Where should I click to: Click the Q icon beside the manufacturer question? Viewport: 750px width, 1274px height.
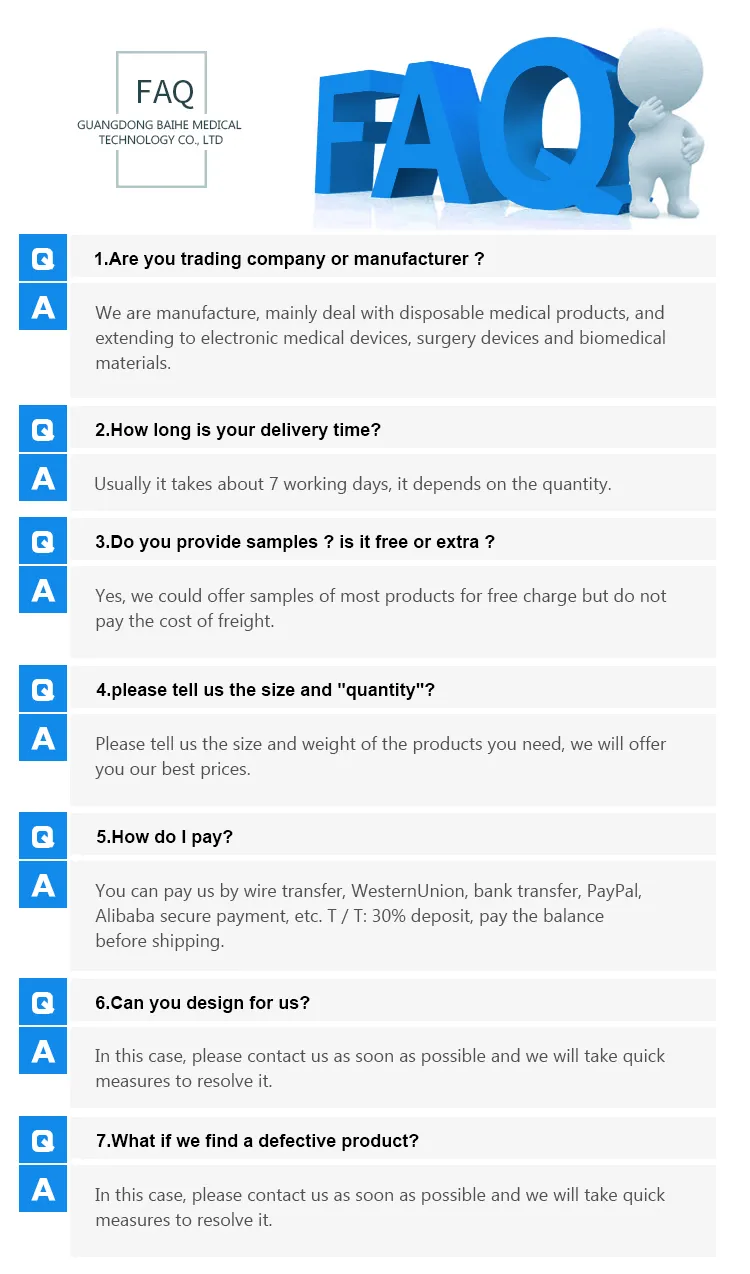tap(43, 258)
